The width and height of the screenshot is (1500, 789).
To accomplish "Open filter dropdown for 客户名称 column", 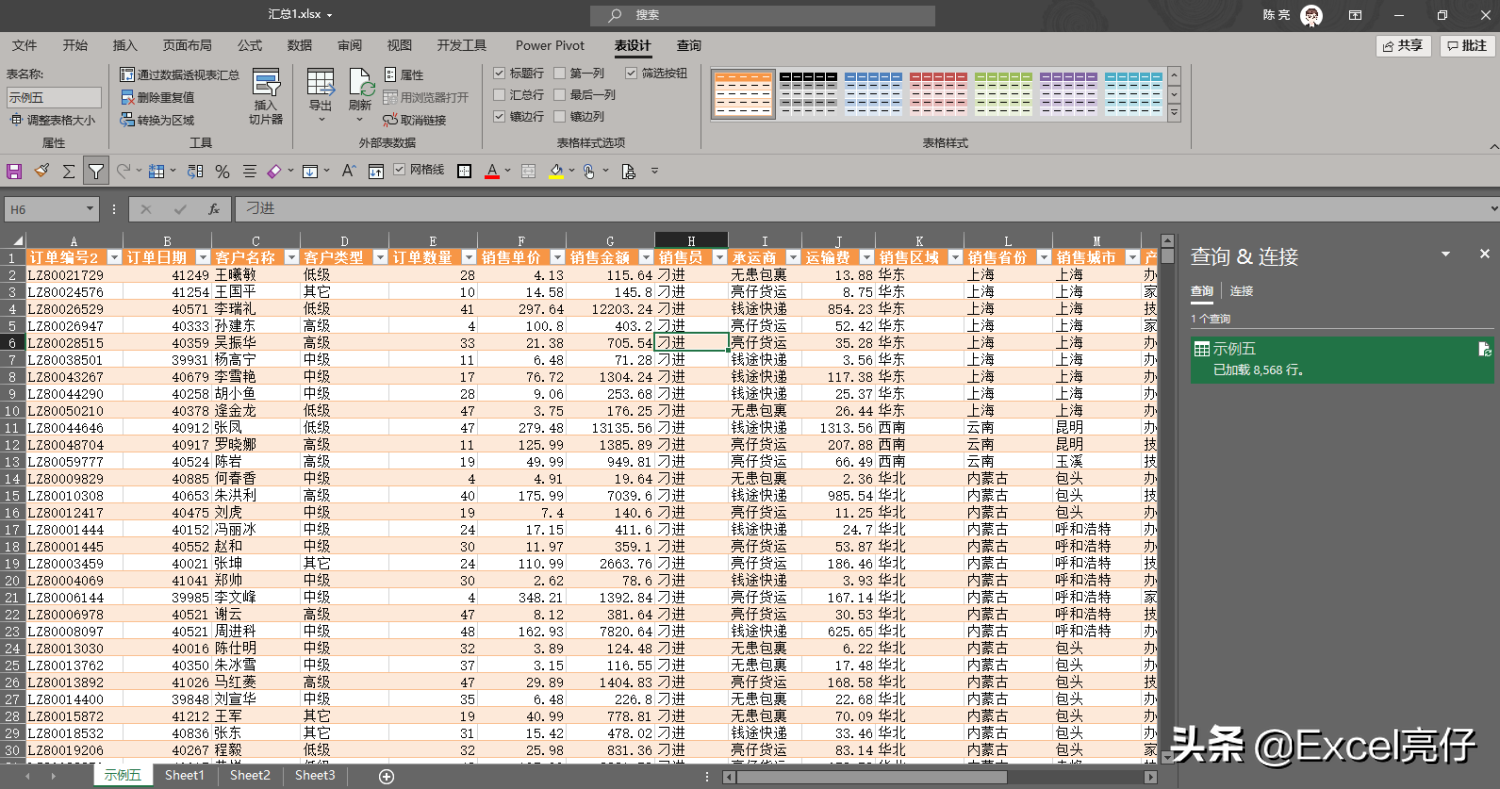I will (291, 257).
